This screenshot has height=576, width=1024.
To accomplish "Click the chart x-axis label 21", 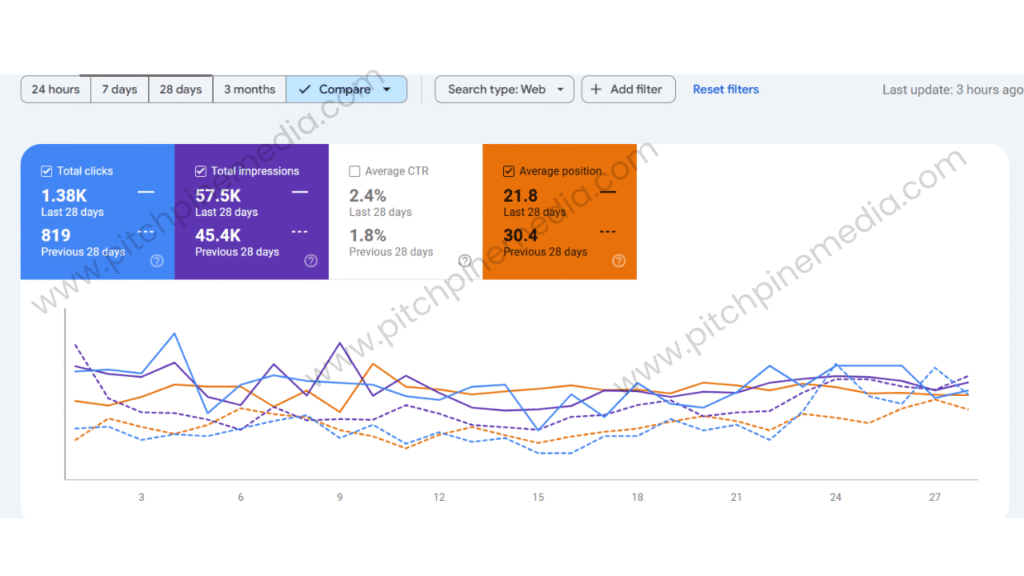I will (736, 497).
